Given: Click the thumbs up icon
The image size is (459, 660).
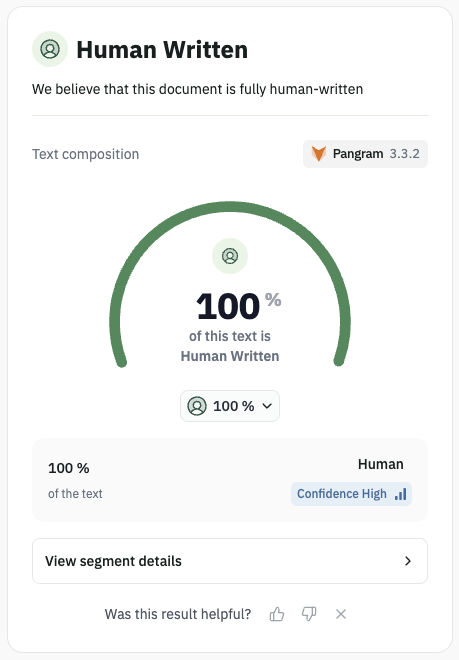Looking at the screenshot, I should (277, 614).
